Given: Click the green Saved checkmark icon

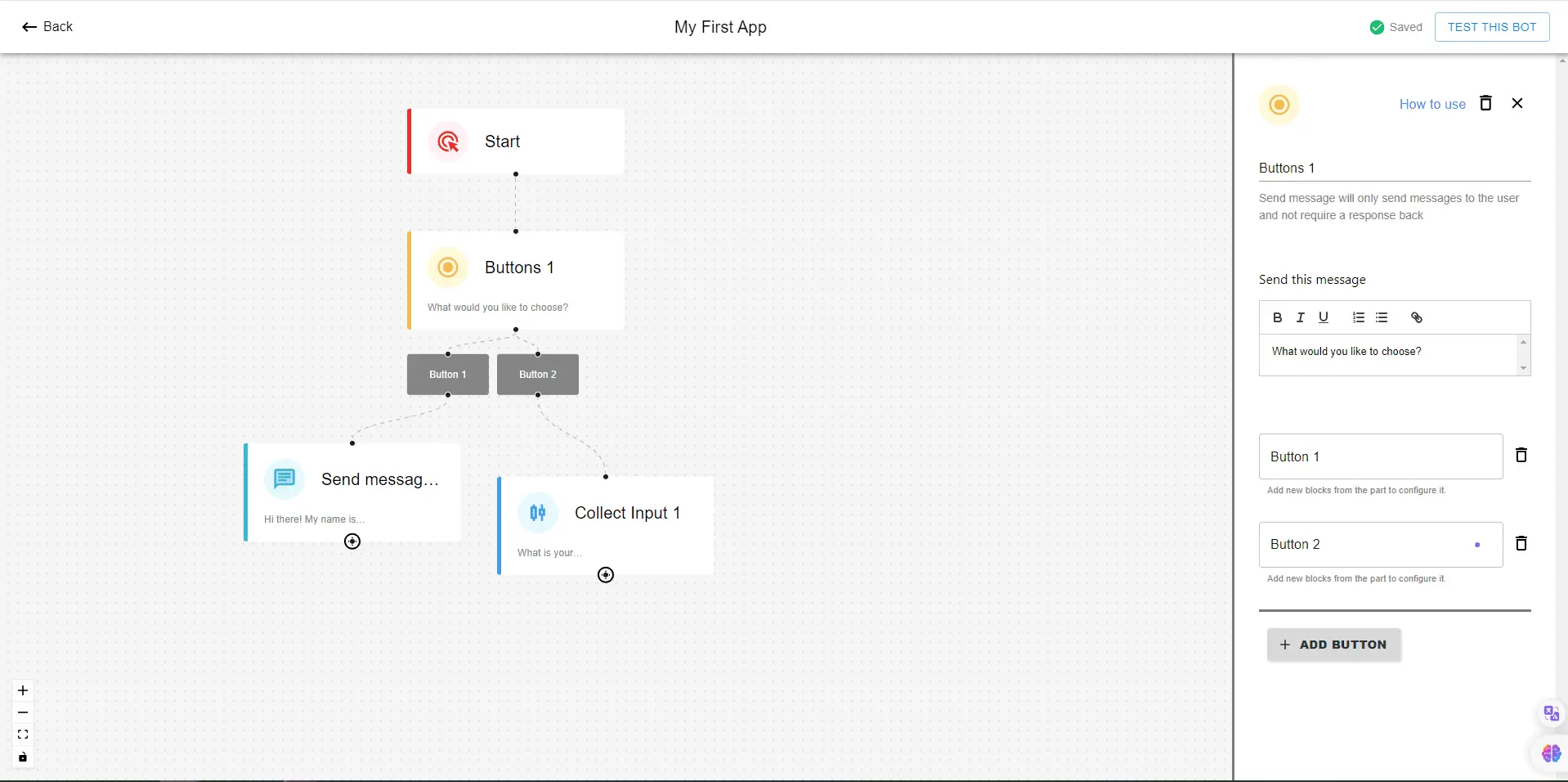Looking at the screenshot, I should [x=1377, y=27].
